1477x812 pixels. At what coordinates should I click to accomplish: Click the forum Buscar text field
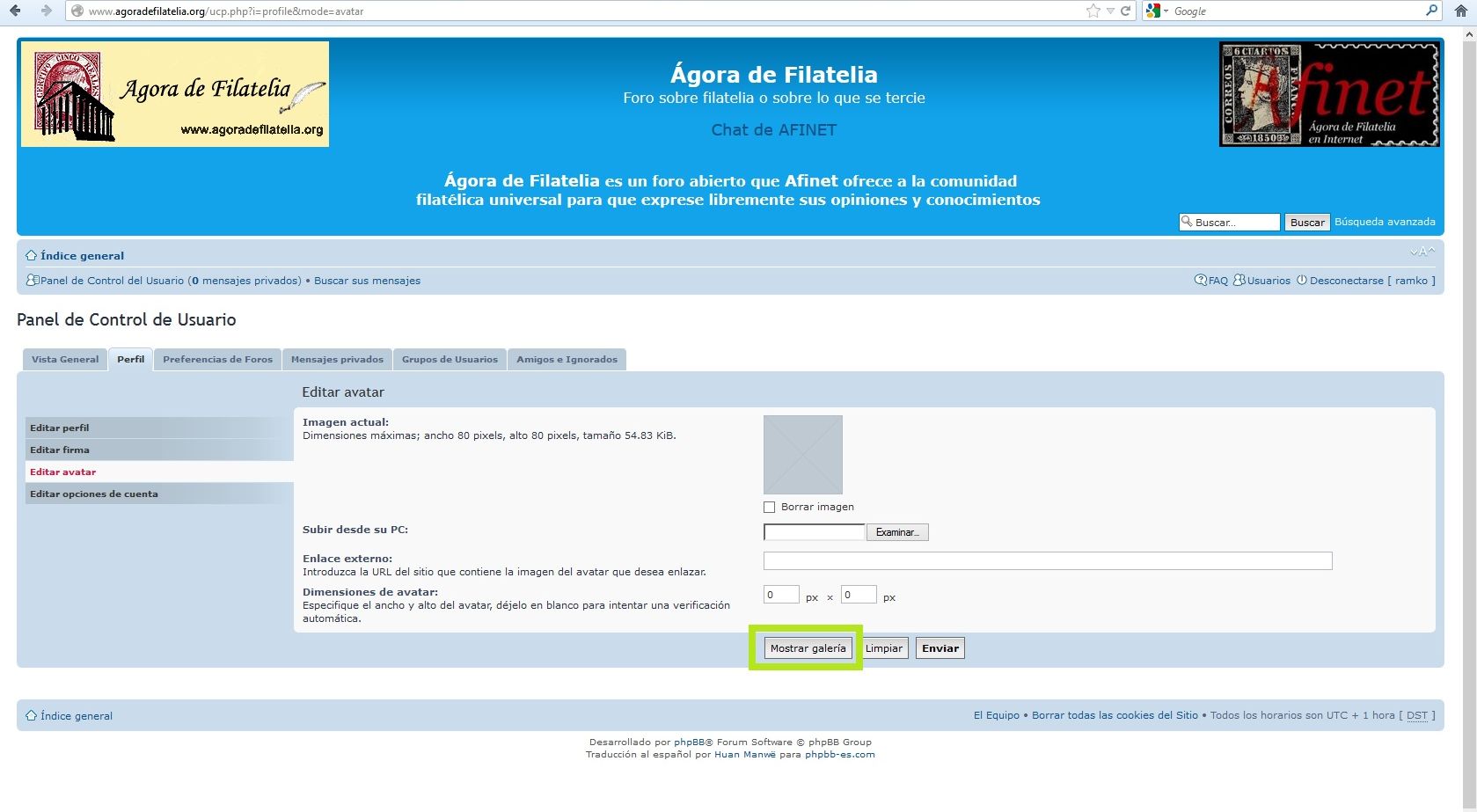pos(1230,223)
